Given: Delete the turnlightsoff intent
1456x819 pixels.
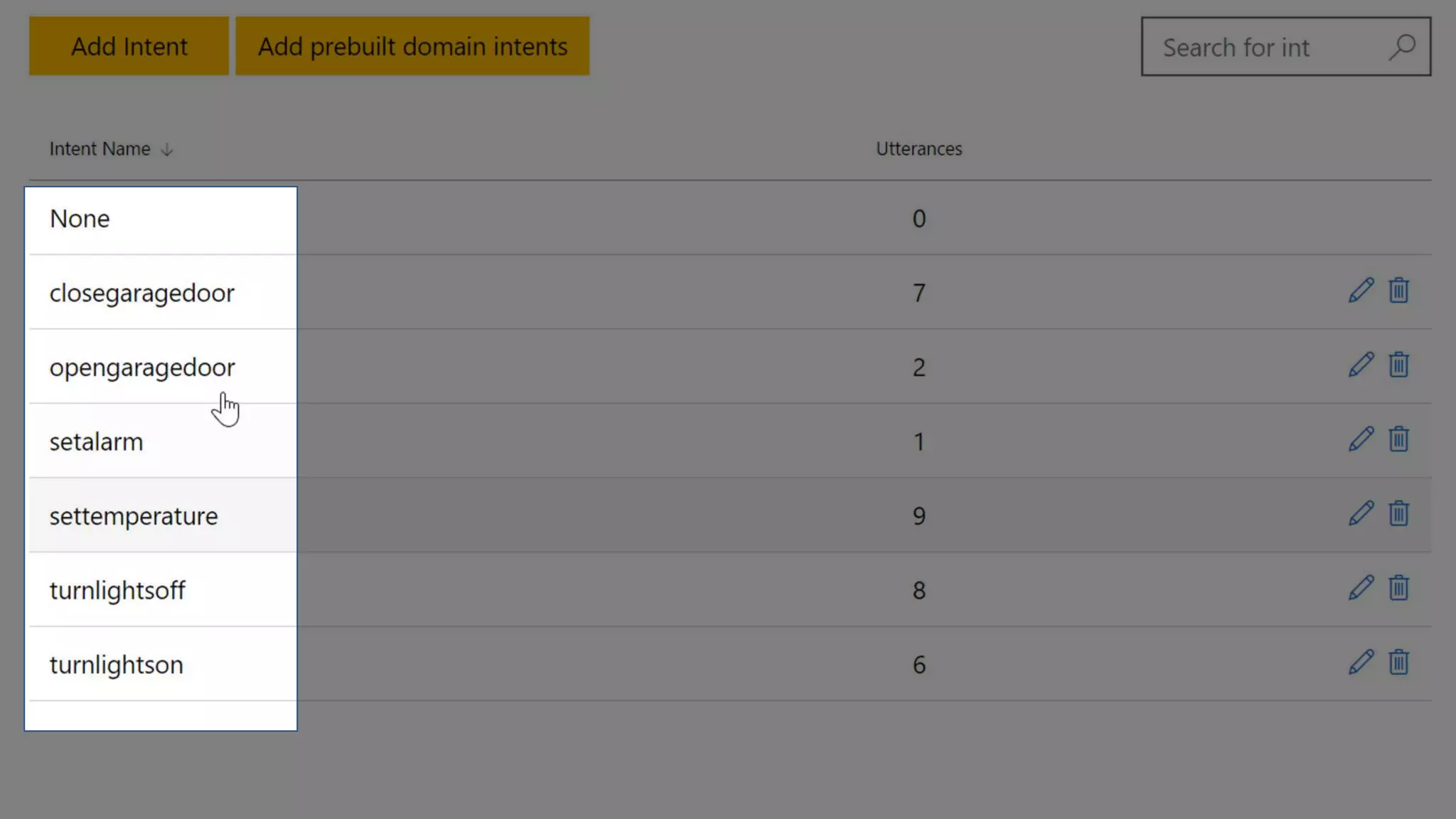Looking at the screenshot, I should [x=1398, y=589].
